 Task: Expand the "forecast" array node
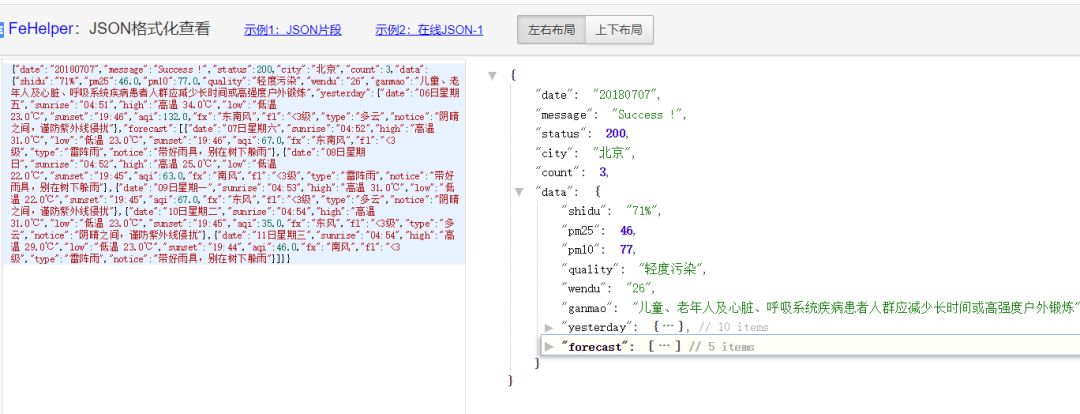coord(549,347)
